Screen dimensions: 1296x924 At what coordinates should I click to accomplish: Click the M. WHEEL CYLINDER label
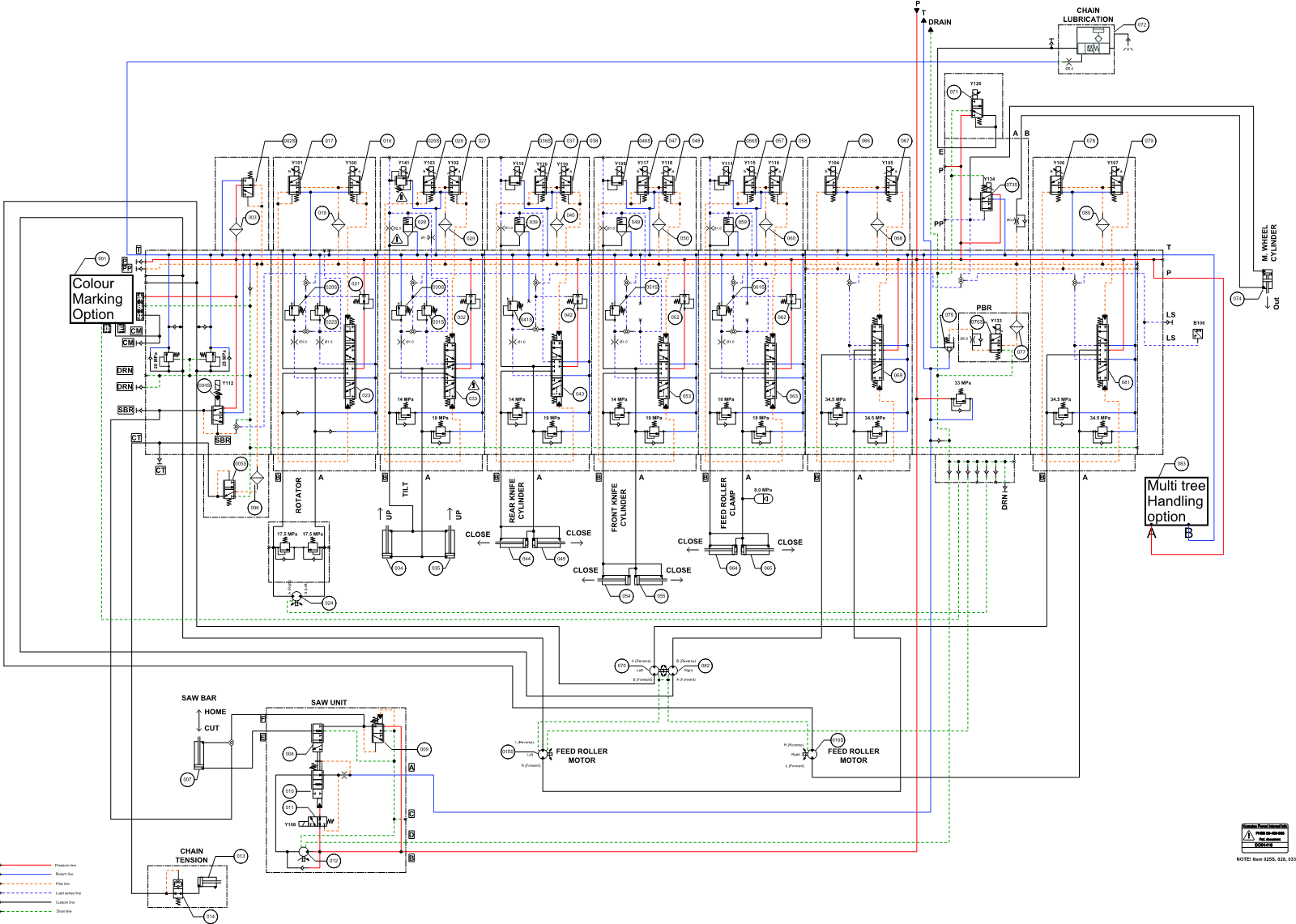(x=1268, y=243)
